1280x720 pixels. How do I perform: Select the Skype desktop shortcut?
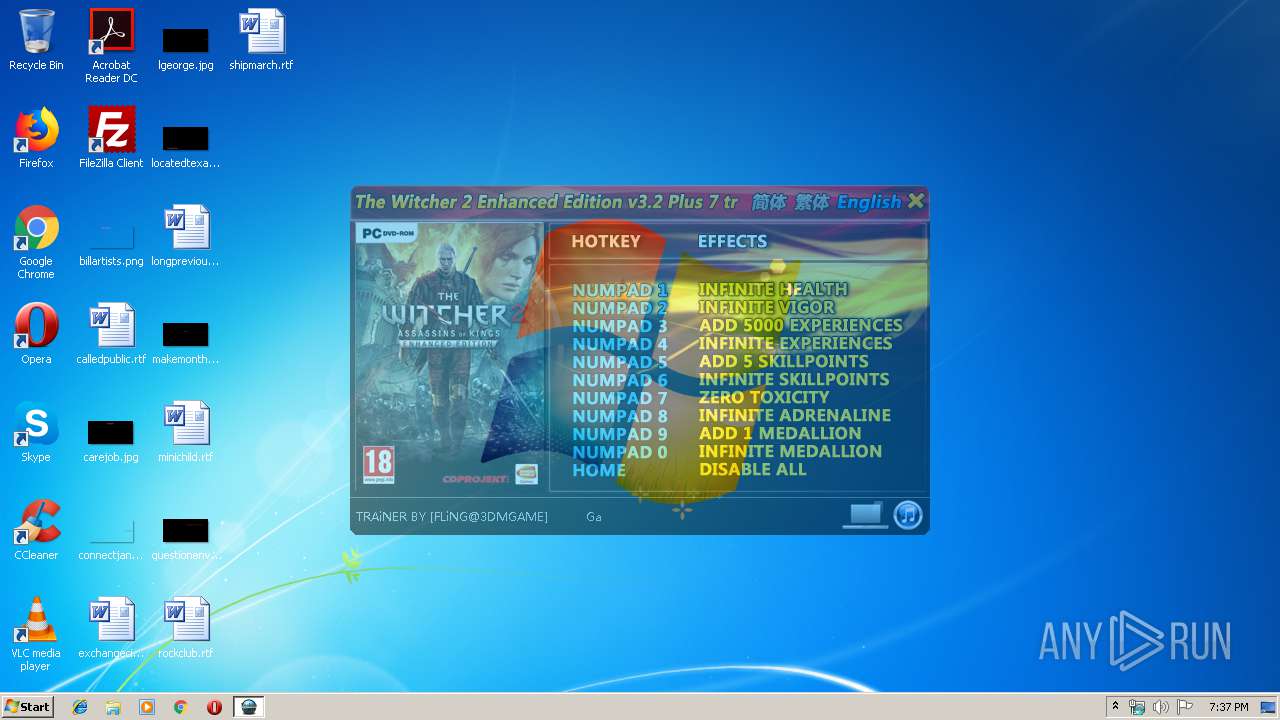(36, 432)
